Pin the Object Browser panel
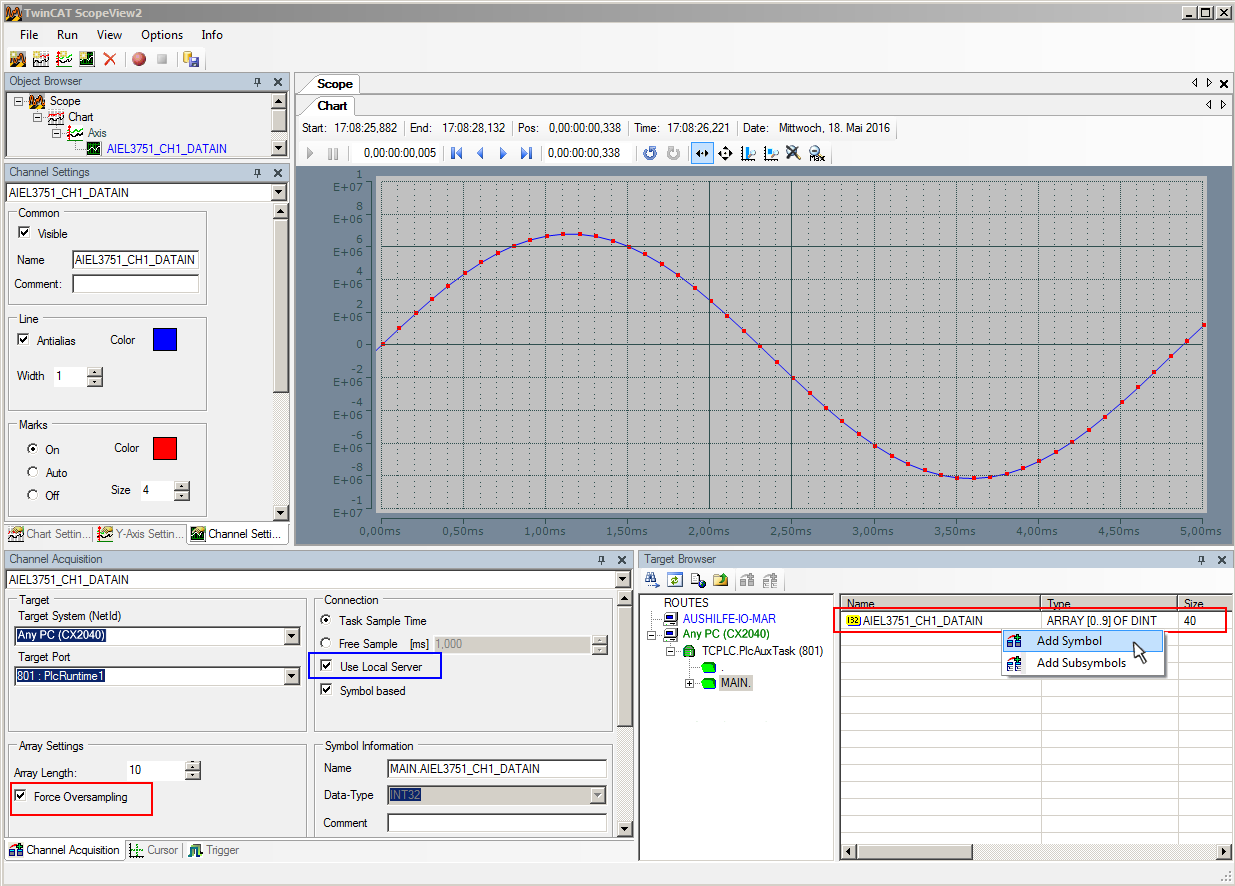Viewport: 1235px width, 886px height. pyautogui.click(x=257, y=82)
